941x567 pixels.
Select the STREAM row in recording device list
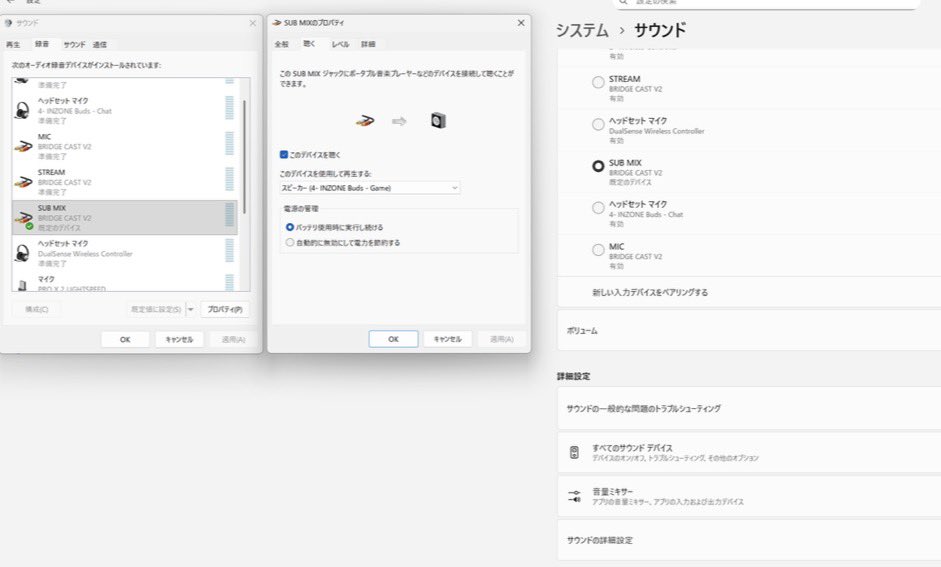(x=125, y=182)
